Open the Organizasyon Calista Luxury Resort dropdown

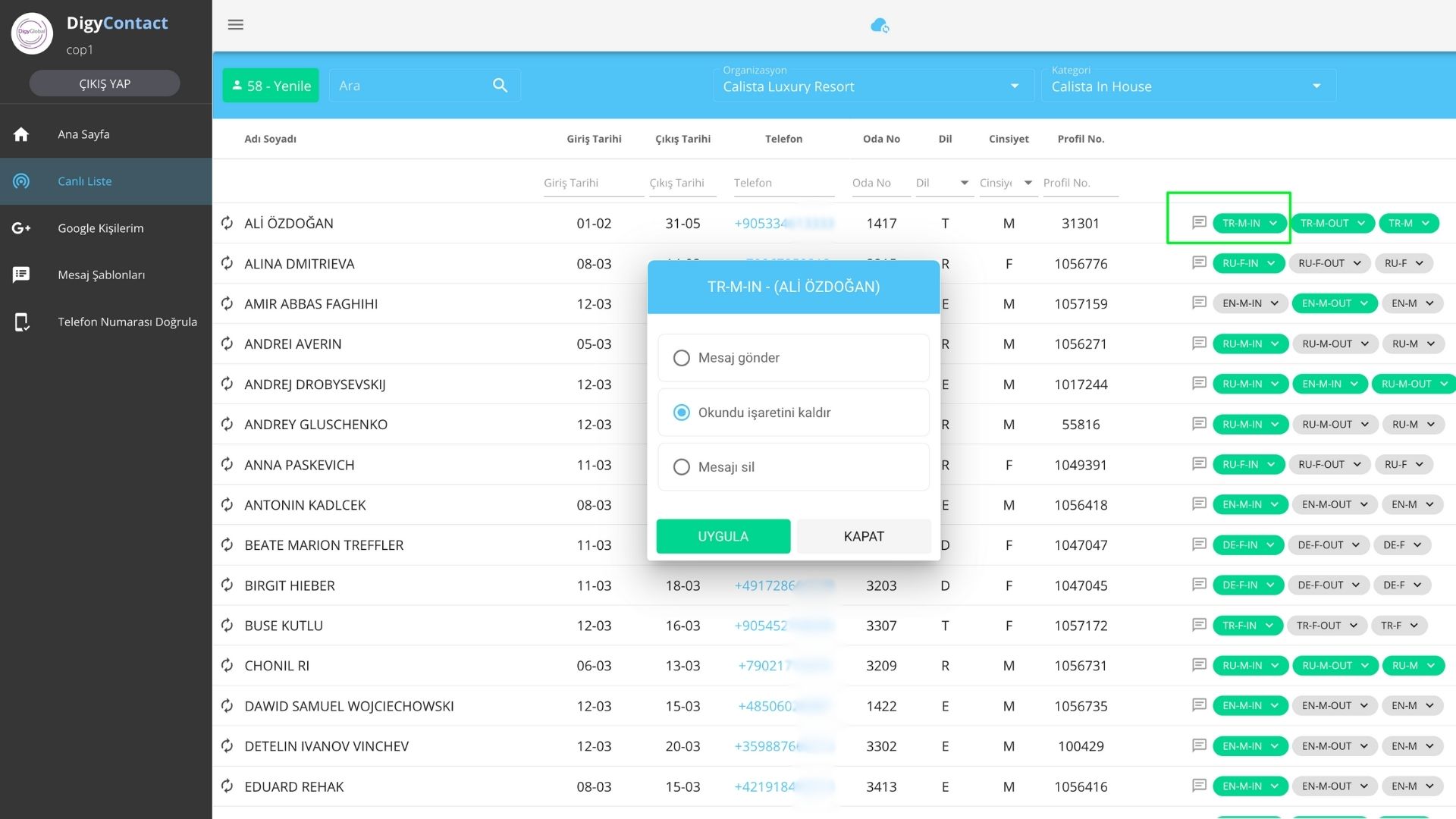872,86
